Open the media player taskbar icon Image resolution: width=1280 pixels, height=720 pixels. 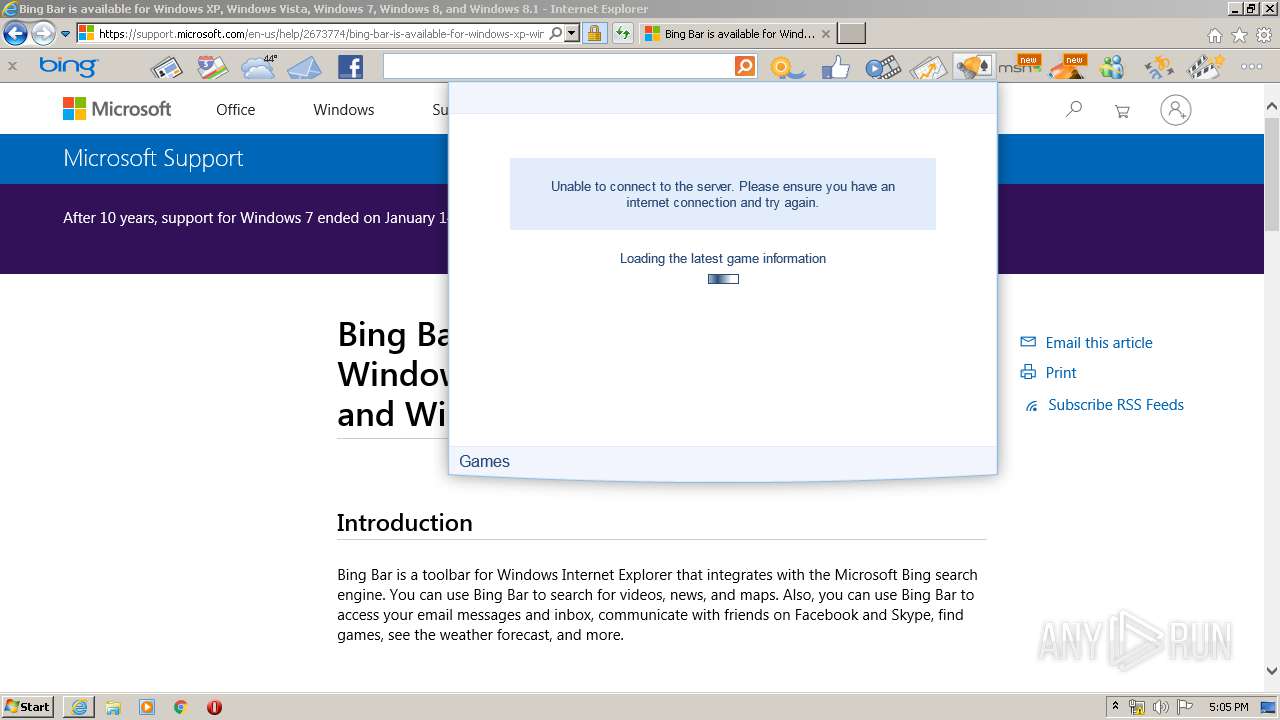pyautogui.click(x=147, y=707)
